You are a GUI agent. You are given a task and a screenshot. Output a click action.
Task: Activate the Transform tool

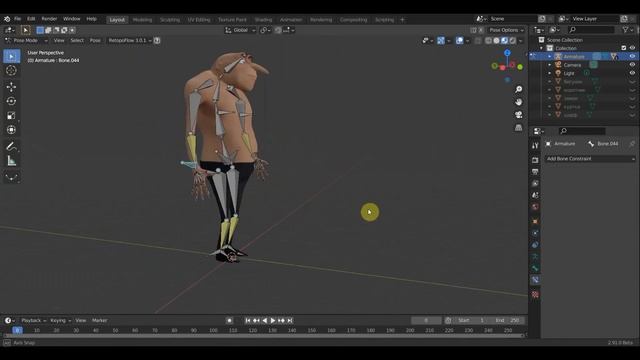[x=11, y=130]
